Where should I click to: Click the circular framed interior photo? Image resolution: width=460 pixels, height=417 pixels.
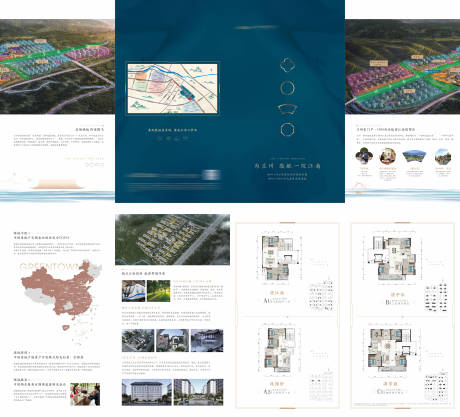(388, 156)
